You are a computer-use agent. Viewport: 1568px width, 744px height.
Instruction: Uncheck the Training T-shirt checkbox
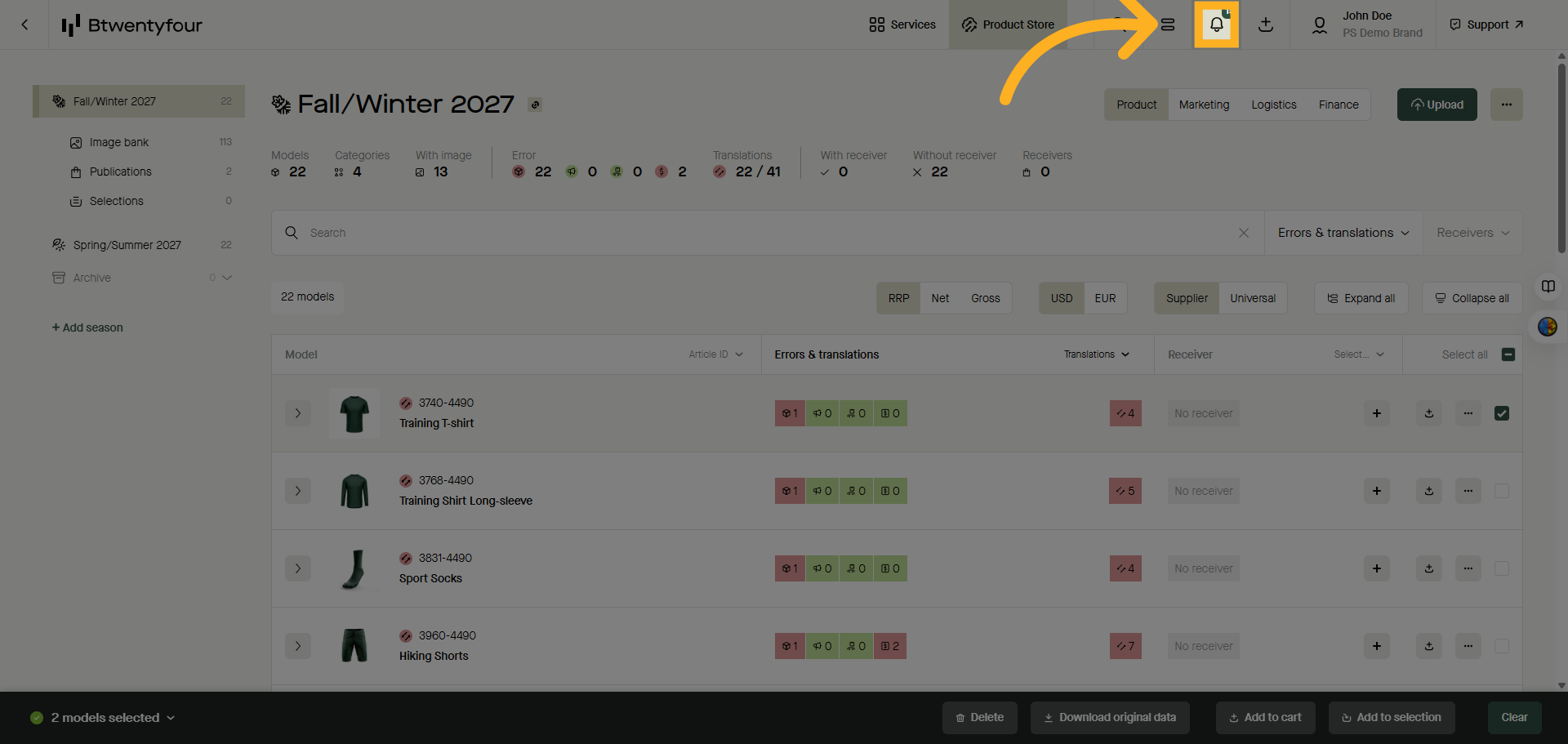pyautogui.click(x=1502, y=413)
